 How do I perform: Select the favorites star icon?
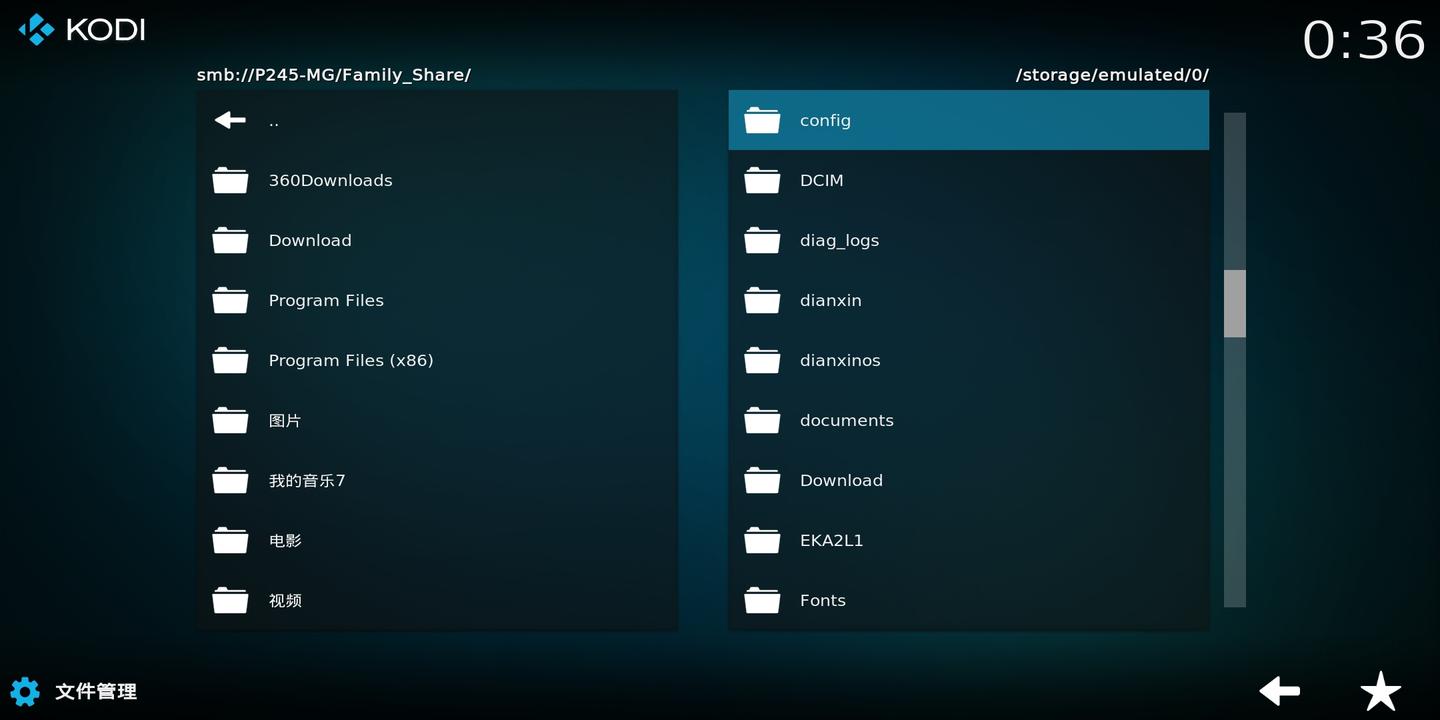coord(1380,691)
